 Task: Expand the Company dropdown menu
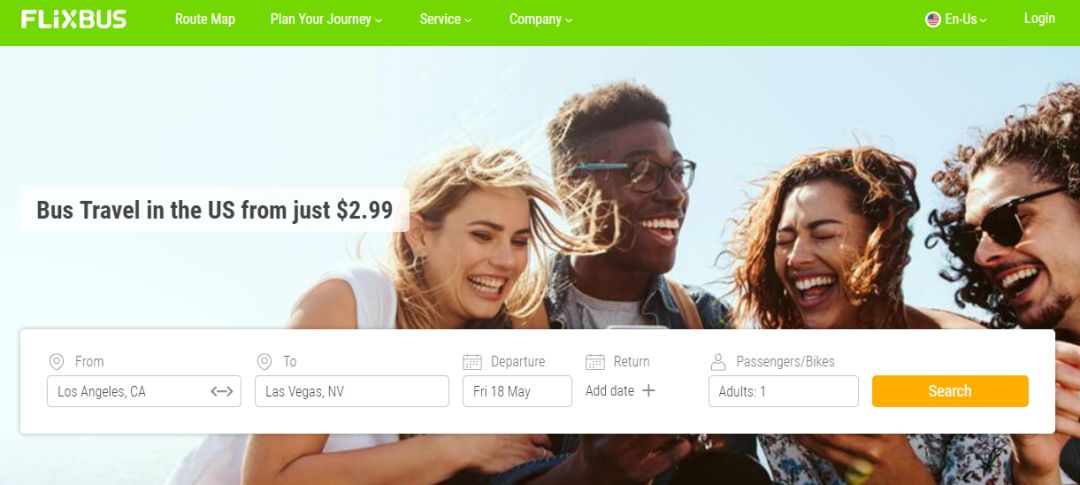click(541, 19)
